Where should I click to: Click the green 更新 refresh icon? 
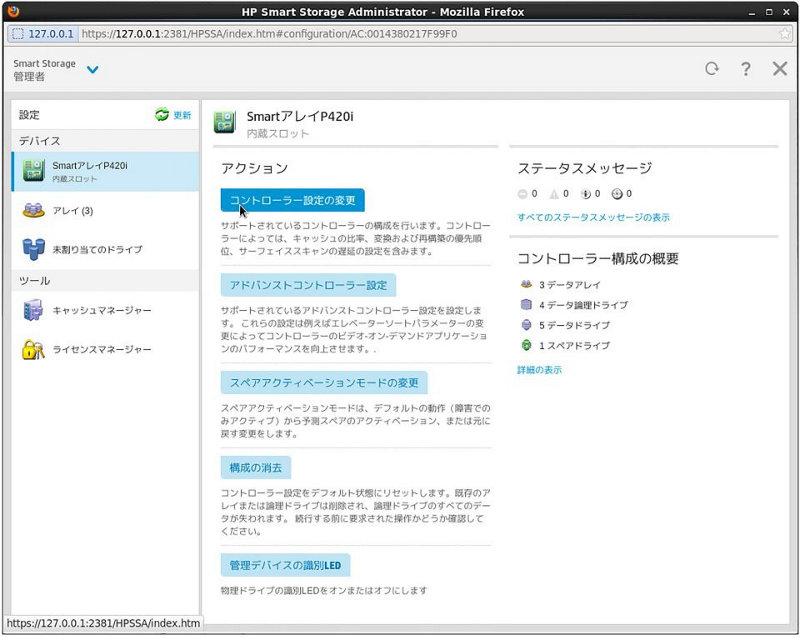(x=160, y=114)
